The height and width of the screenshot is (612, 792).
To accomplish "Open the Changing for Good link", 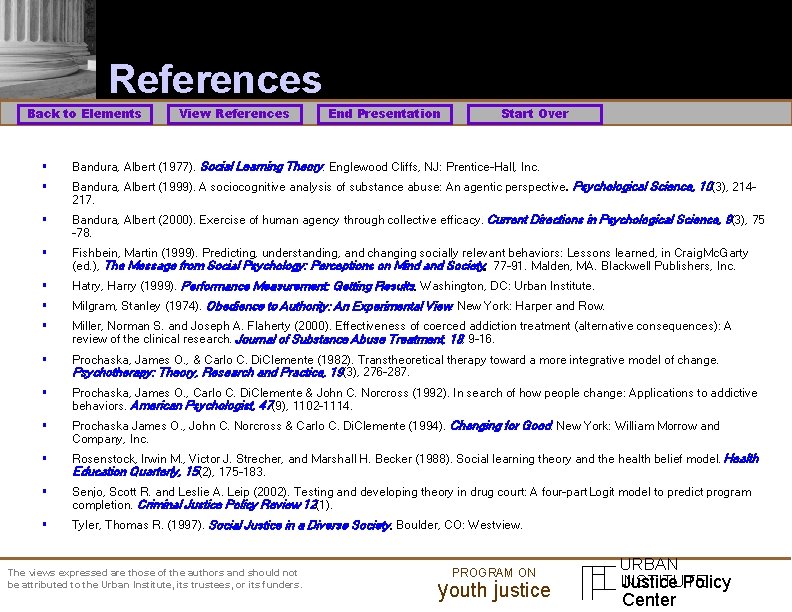I will coord(501,426).
